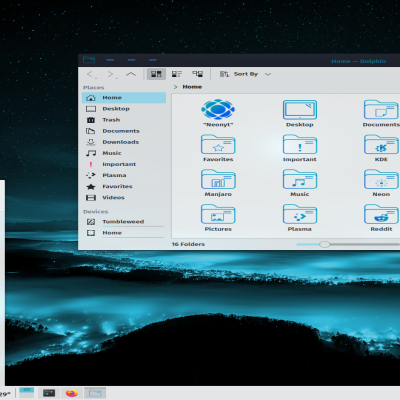
Task: Select Important in the Places panel
Action: click(124, 164)
